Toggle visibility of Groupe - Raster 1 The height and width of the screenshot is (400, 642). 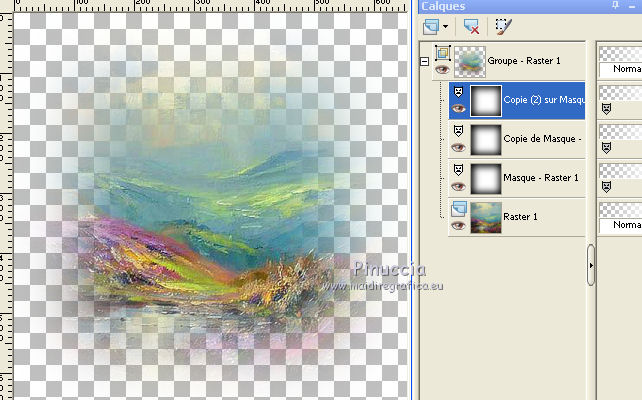[442, 70]
